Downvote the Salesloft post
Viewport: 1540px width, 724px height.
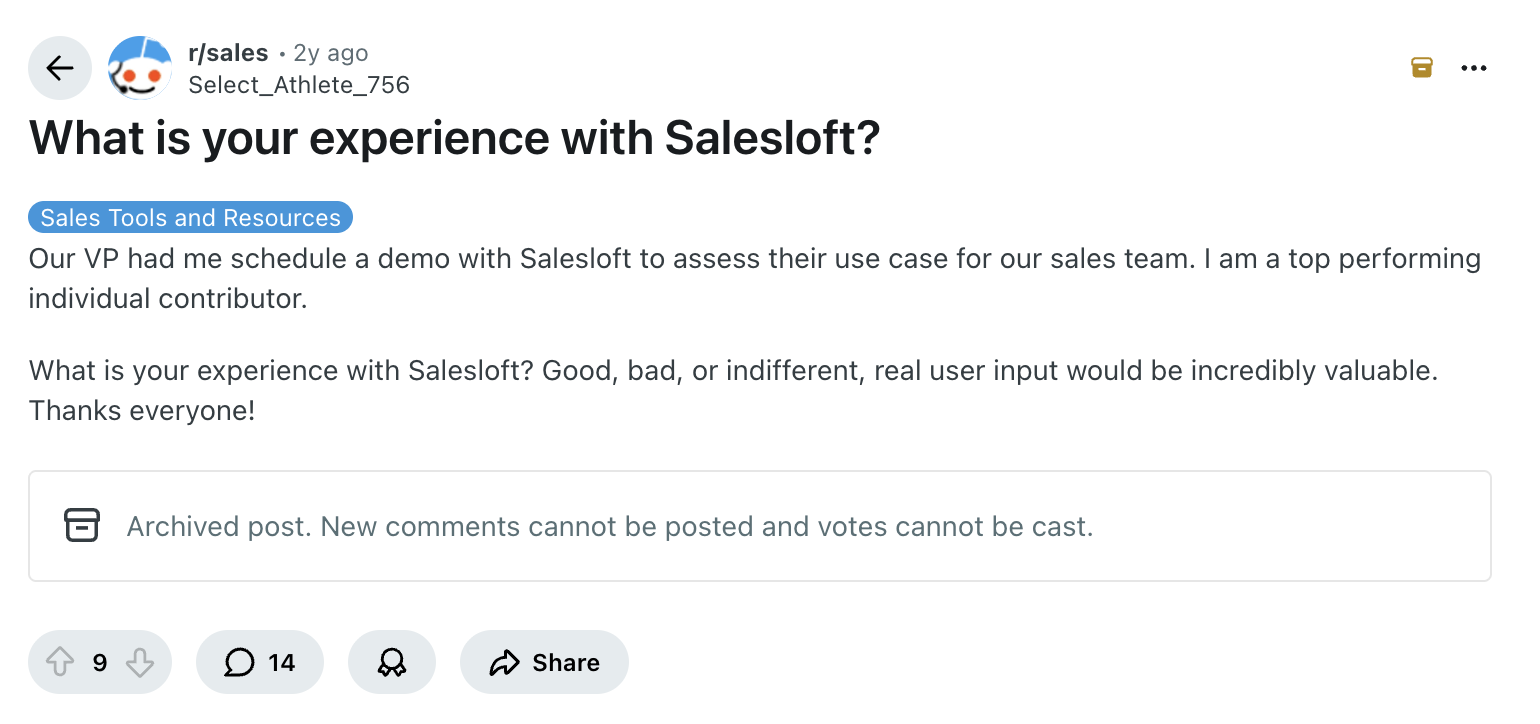pyautogui.click(x=138, y=662)
